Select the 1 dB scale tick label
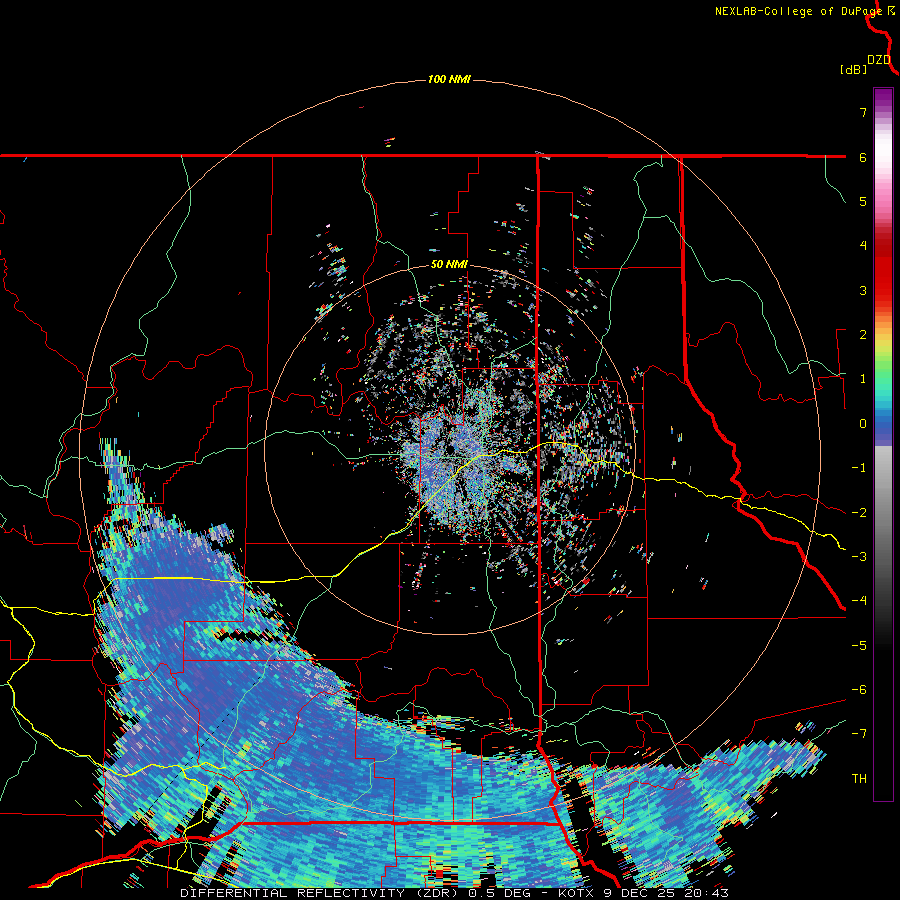This screenshot has width=900, height=900. (863, 379)
